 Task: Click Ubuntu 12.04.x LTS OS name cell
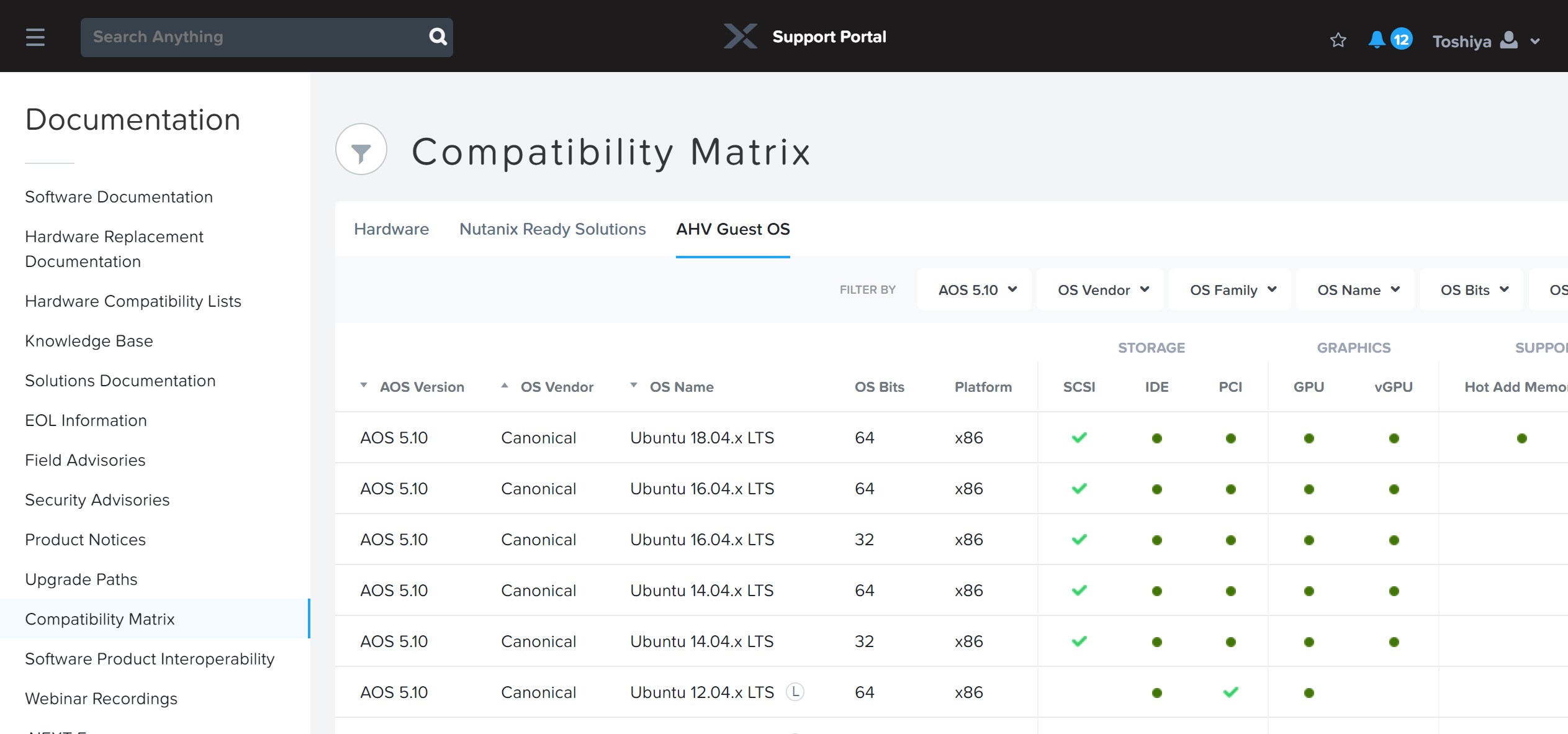(702, 692)
